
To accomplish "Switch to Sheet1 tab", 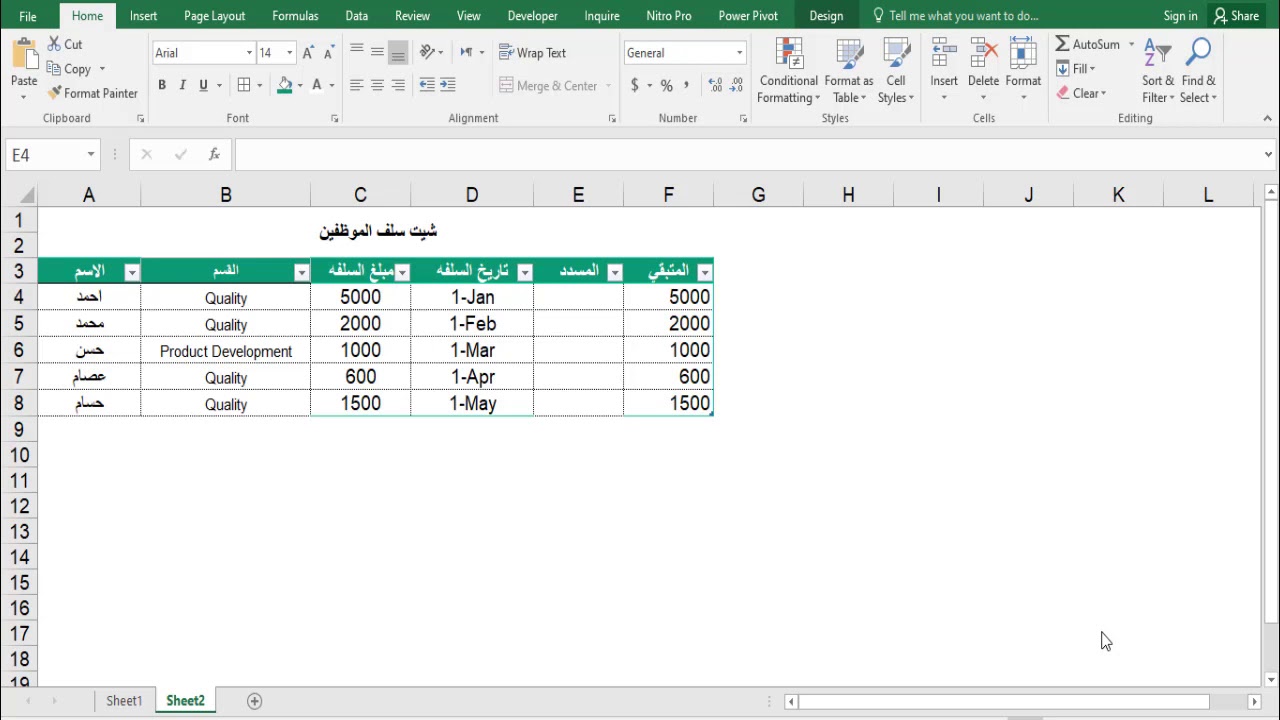I will (124, 701).
